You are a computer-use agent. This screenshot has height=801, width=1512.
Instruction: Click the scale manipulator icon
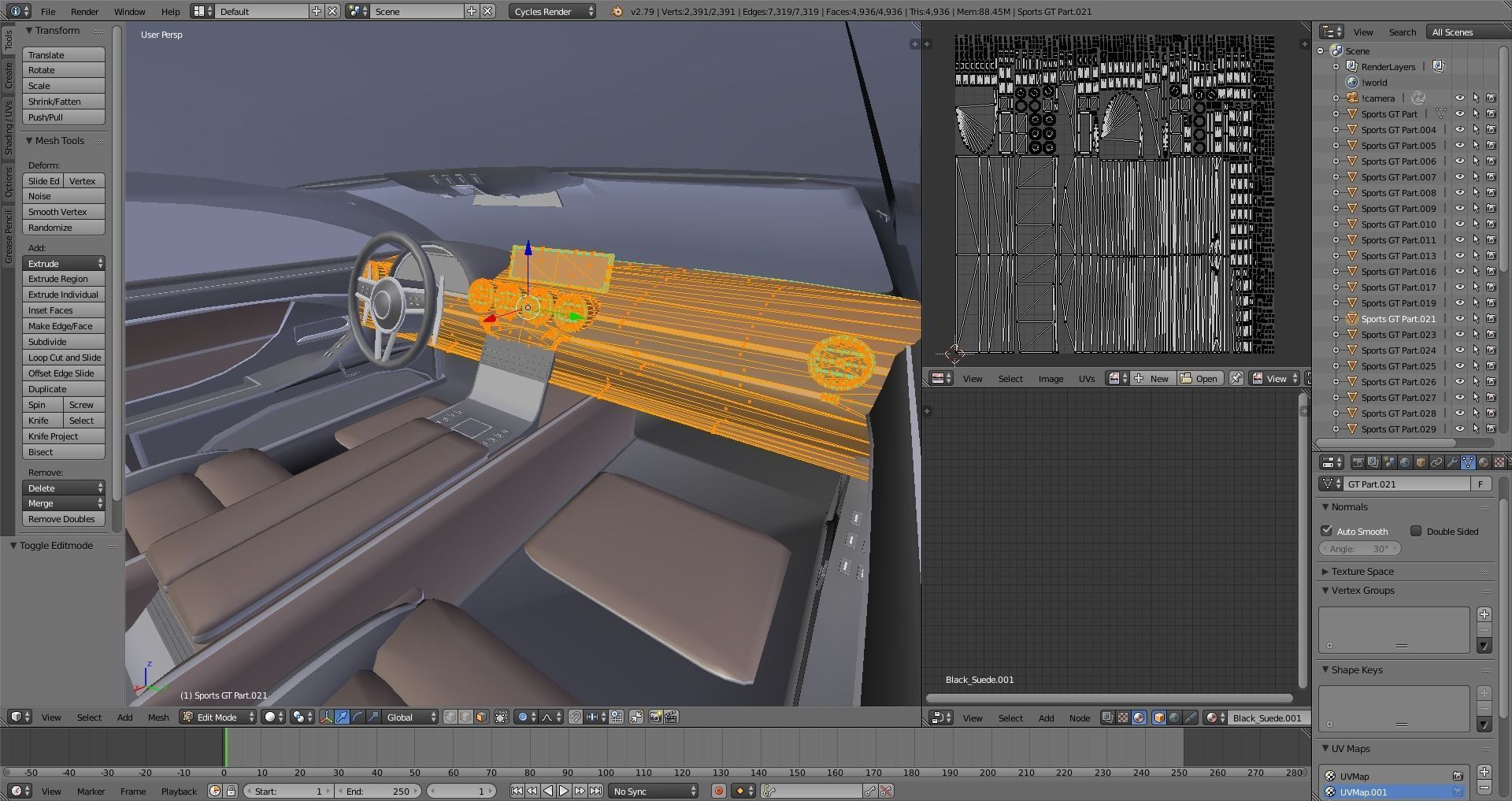click(373, 717)
